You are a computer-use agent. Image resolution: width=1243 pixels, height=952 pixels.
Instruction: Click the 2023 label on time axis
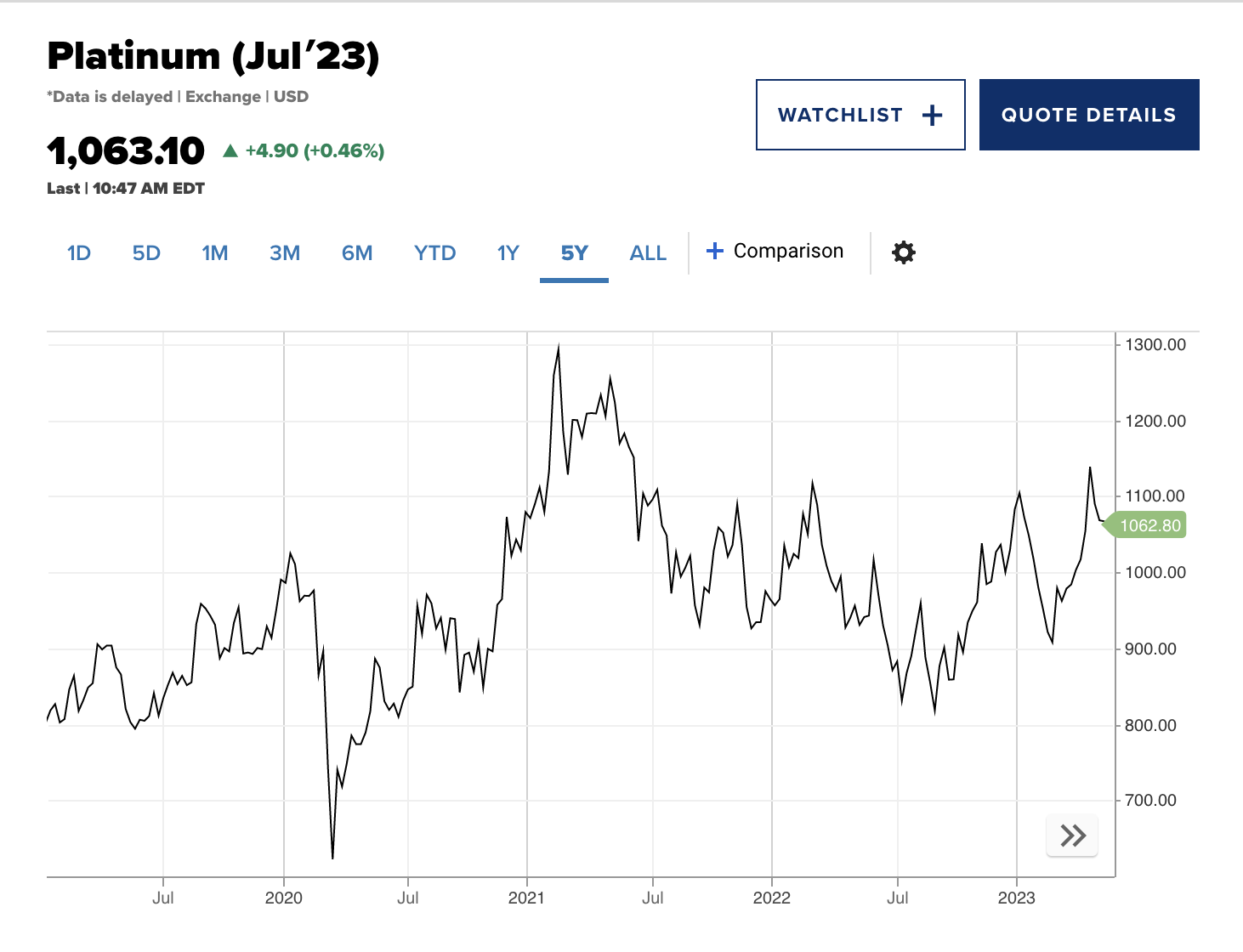(1016, 898)
